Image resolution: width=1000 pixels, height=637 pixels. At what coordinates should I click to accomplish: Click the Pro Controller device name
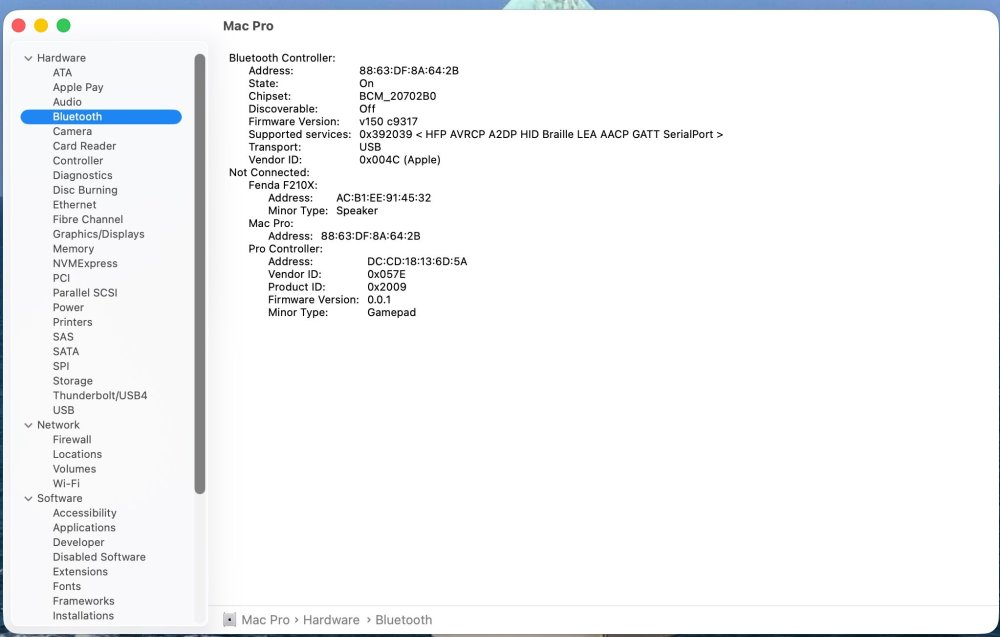click(x=285, y=249)
